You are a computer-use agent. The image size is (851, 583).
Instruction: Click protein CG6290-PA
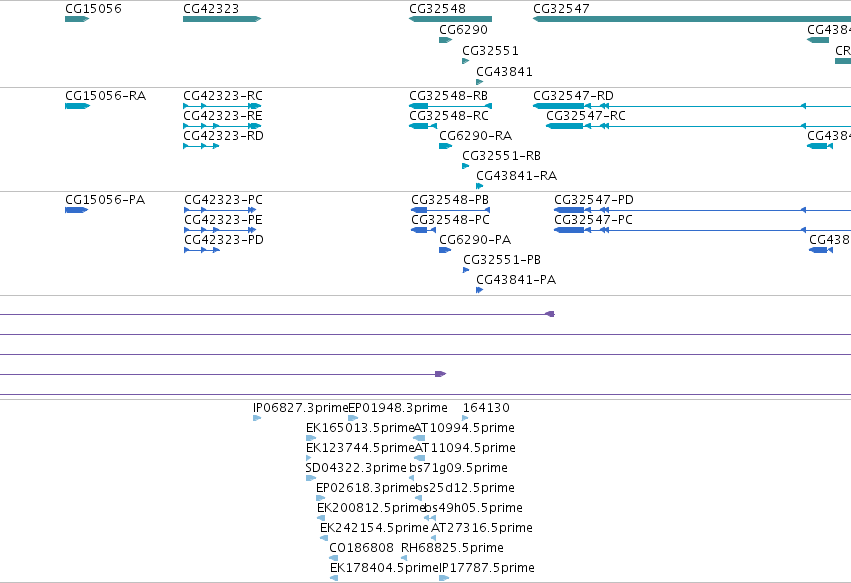tap(445, 250)
